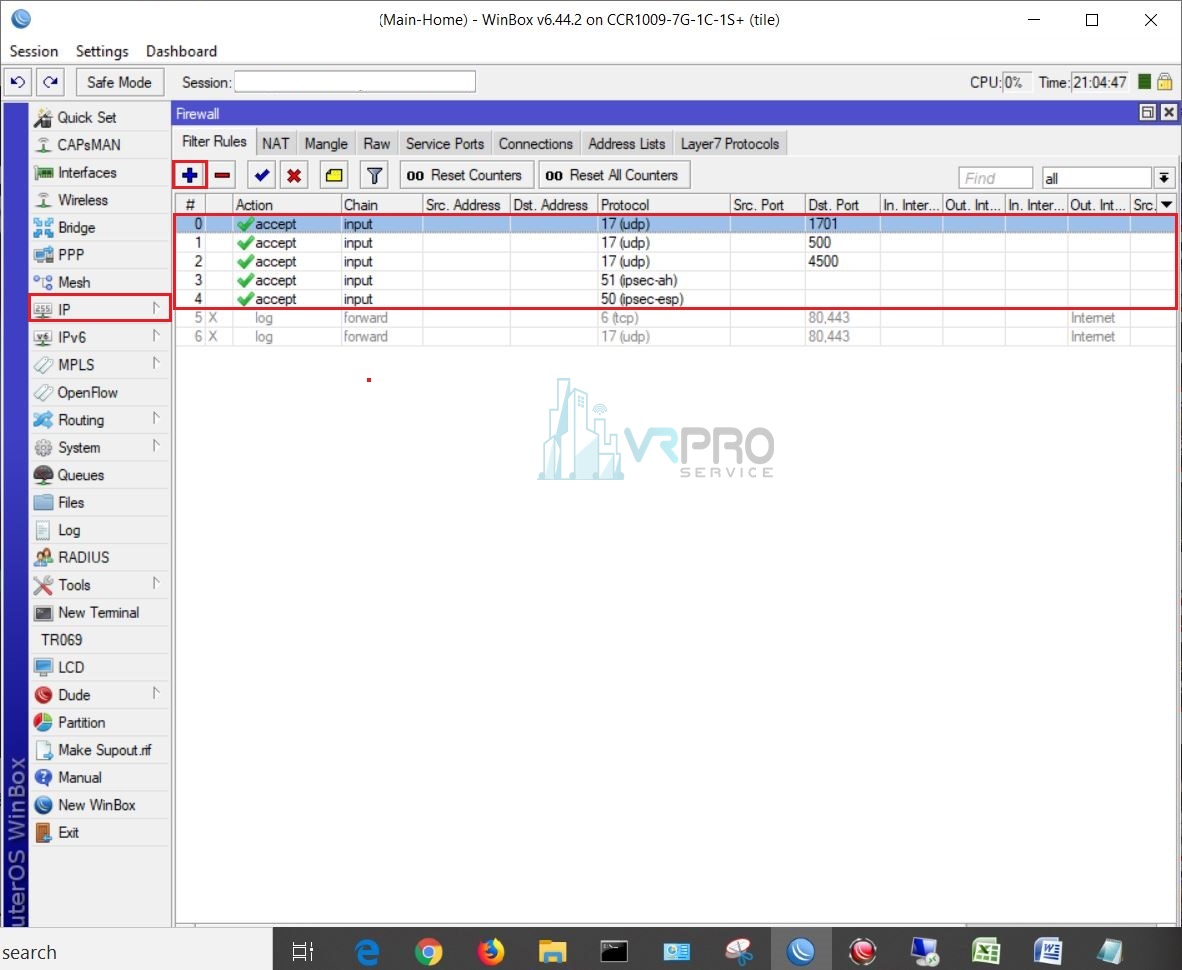Select rule 4 with ipsec-esp protocol
The width and height of the screenshot is (1182, 970).
675,299
